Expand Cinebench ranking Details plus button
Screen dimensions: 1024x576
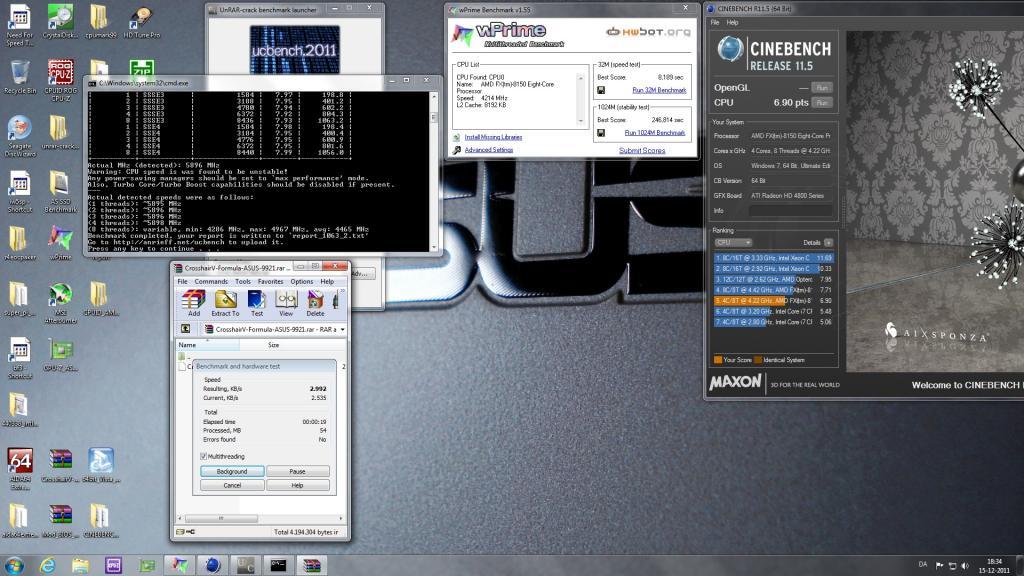tap(828, 242)
